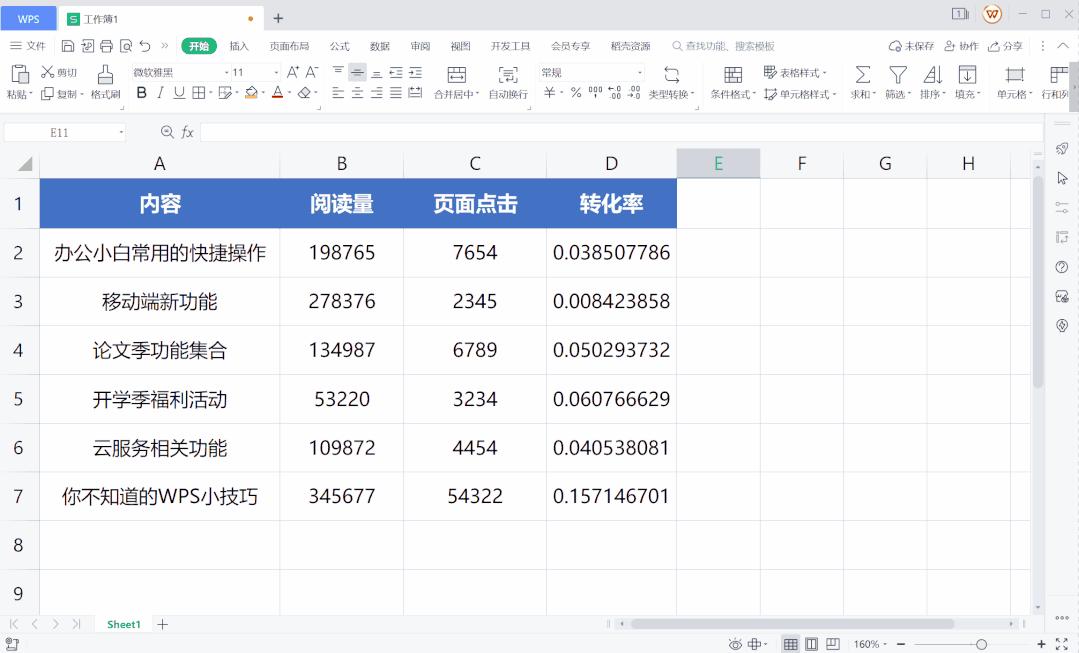The image size is (1079, 653).
Task: Switch to the 插入 ribbon tab
Action: coord(238,45)
